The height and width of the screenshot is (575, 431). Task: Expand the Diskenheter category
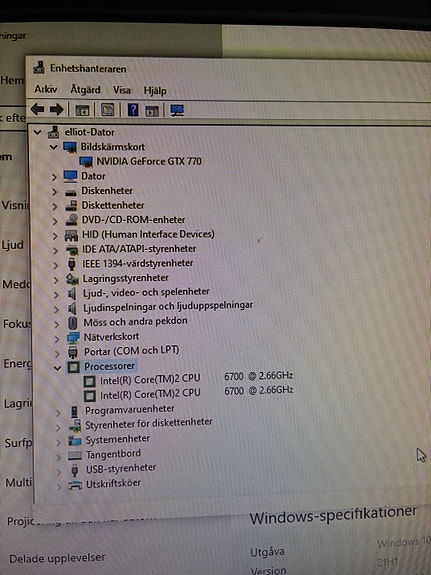click(54, 192)
